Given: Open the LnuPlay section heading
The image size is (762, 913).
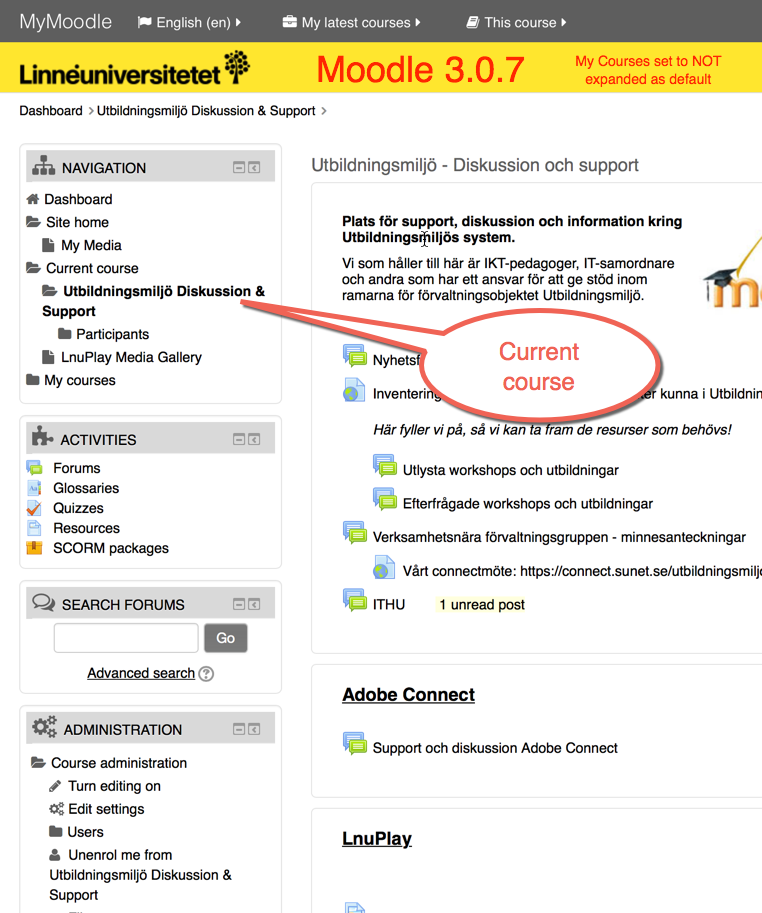Looking at the screenshot, I should [377, 838].
